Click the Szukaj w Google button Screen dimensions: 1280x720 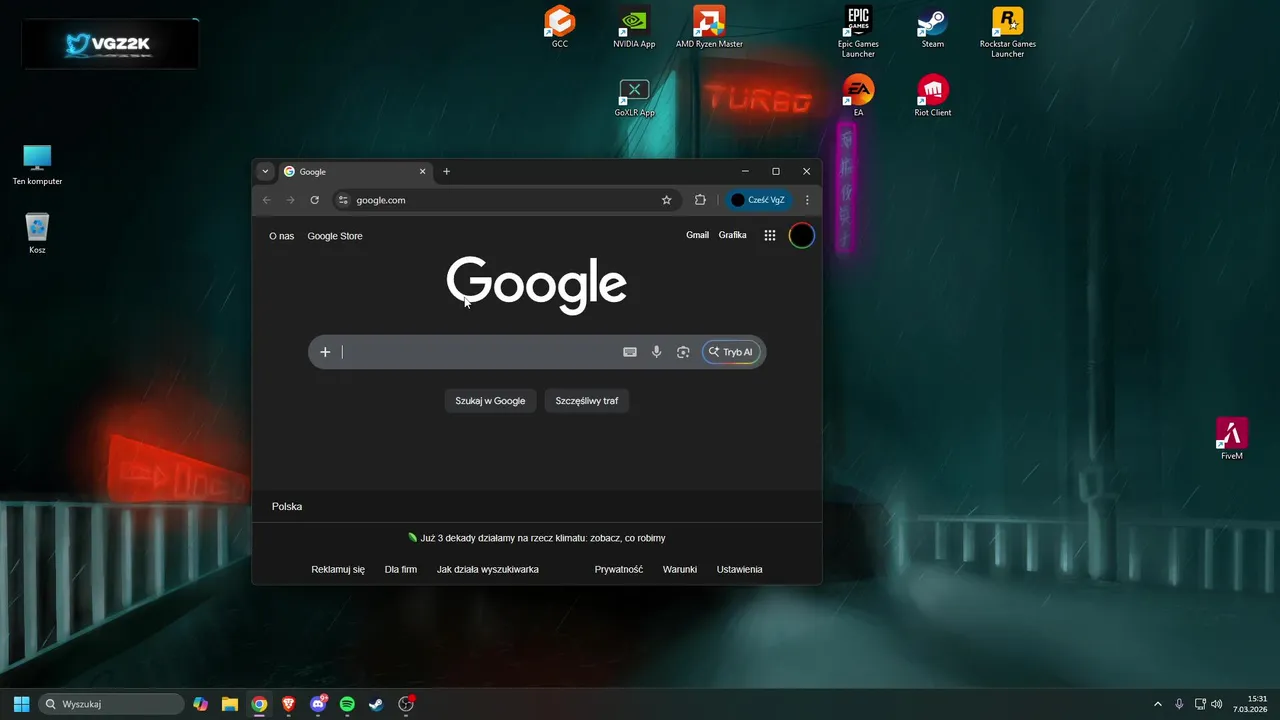(490, 401)
